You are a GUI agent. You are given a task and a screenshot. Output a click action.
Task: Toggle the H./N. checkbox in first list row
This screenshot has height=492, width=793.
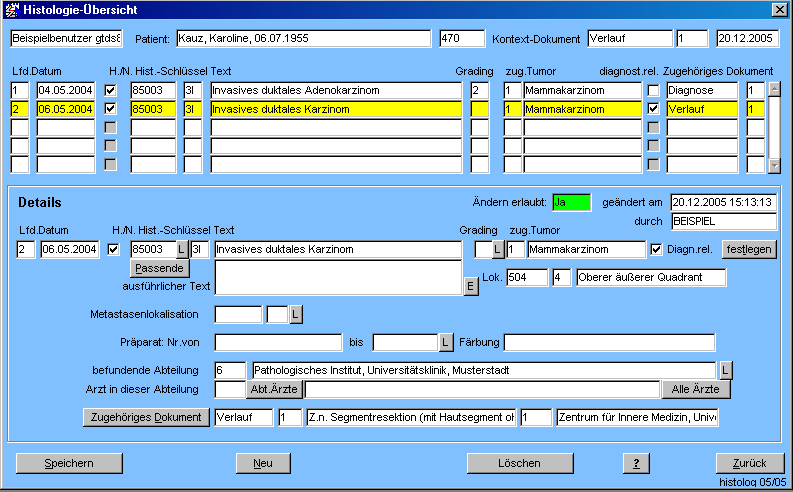111,91
